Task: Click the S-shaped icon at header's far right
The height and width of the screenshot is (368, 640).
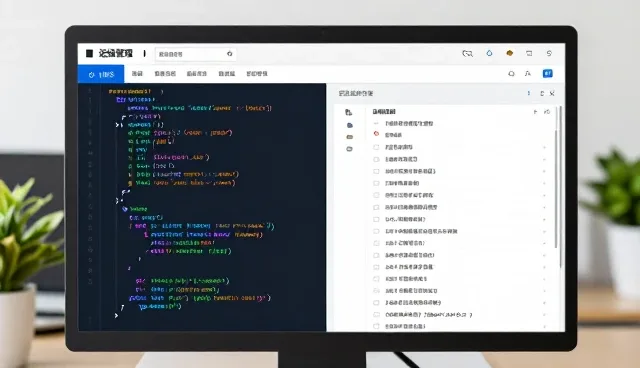Action: click(549, 53)
